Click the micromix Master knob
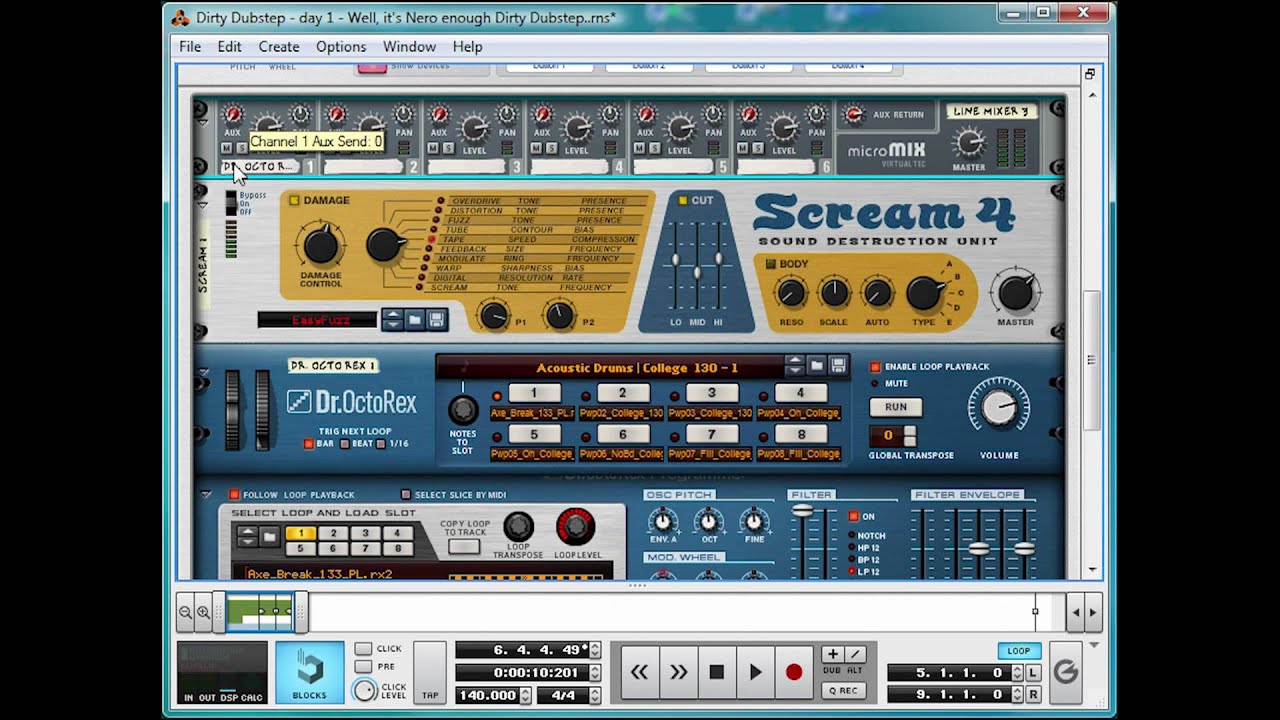Image resolution: width=1280 pixels, height=720 pixels. click(x=968, y=142)
